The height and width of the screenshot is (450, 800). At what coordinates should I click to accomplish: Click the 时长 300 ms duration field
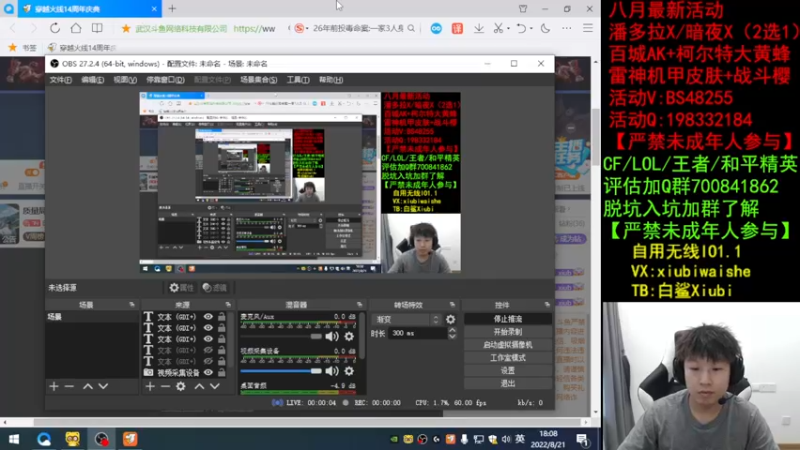[x=417, y=333]
